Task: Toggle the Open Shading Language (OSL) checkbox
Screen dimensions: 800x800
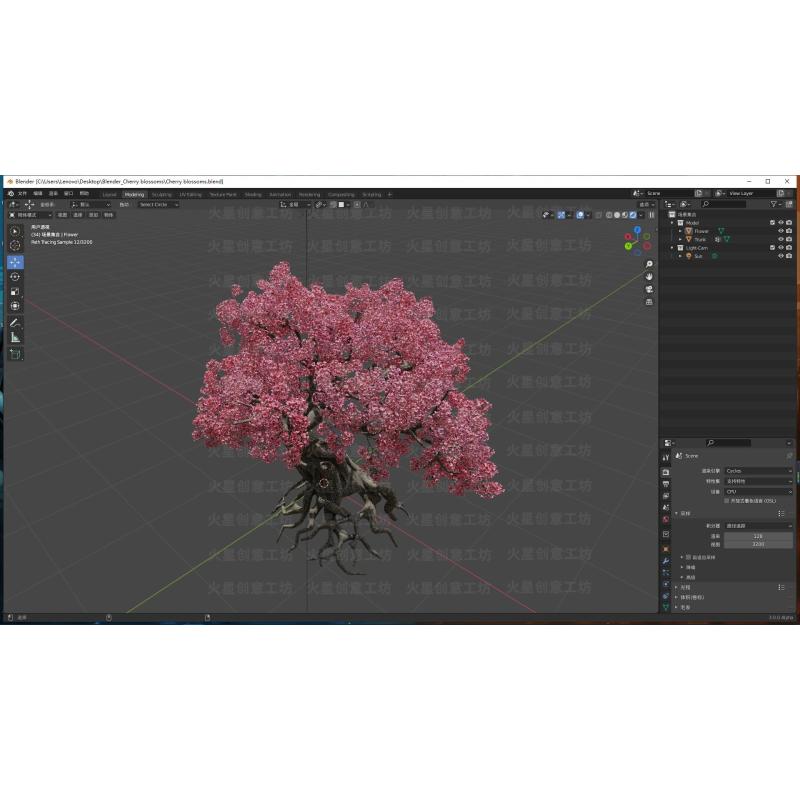Action: click(x=727, y=501)
